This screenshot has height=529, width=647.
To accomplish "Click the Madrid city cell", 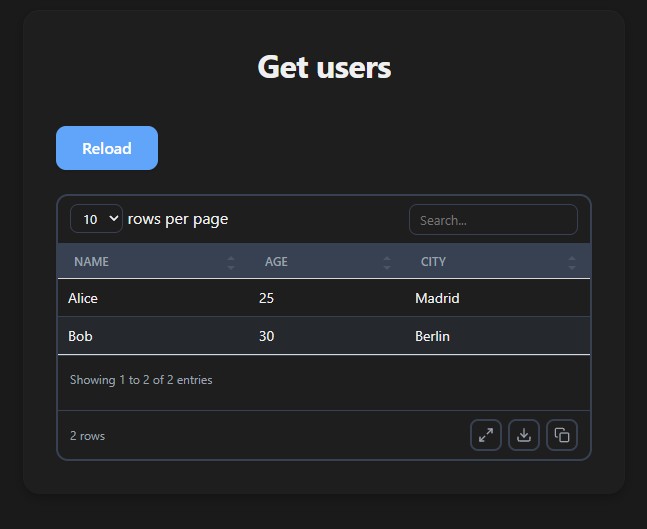I will pos(437,298).
